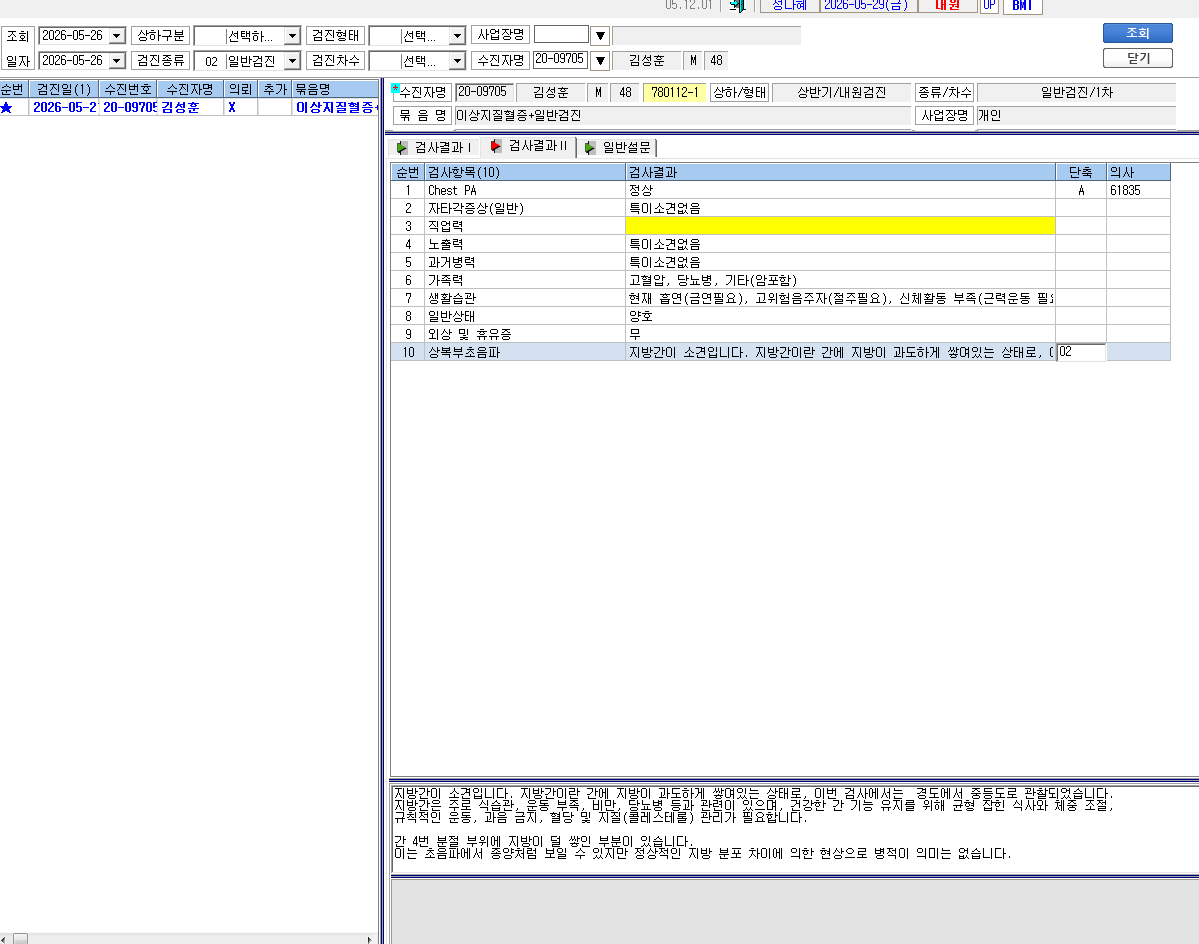Select the 검사결과II tab with red flag
1199x944 pixels.
[x=528, y=146]
